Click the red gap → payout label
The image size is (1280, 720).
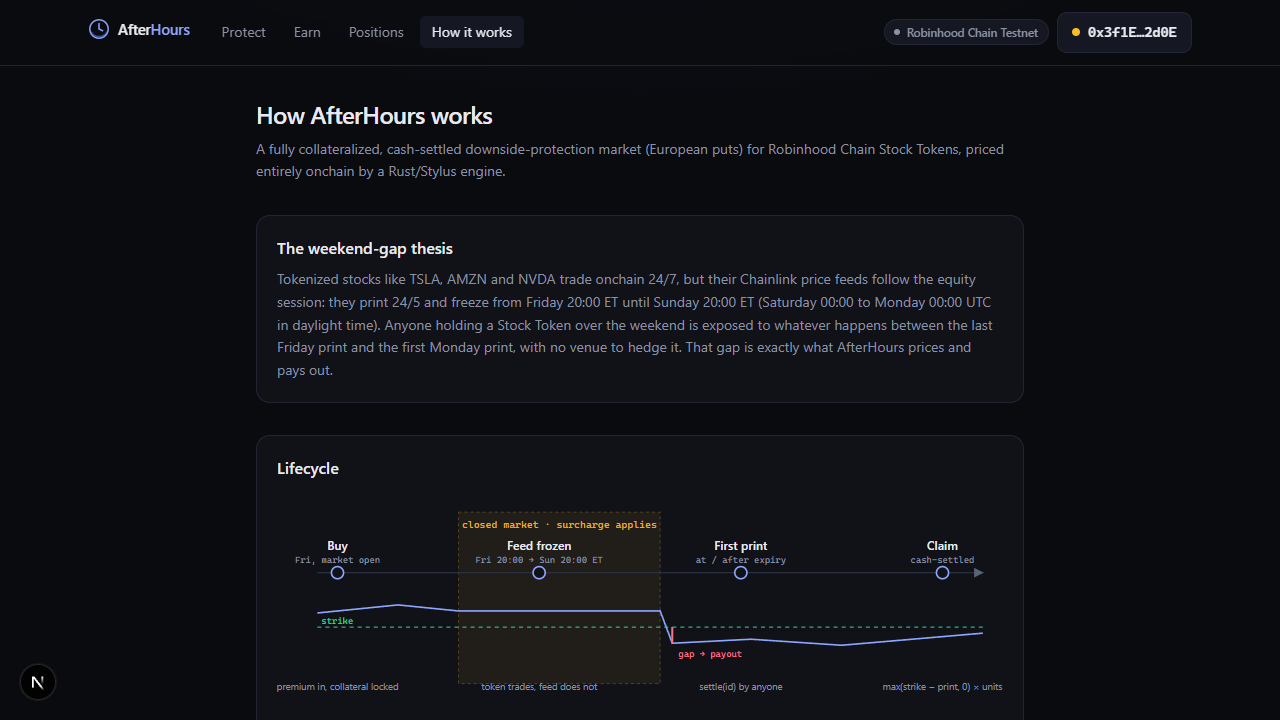tap(710, 654)
